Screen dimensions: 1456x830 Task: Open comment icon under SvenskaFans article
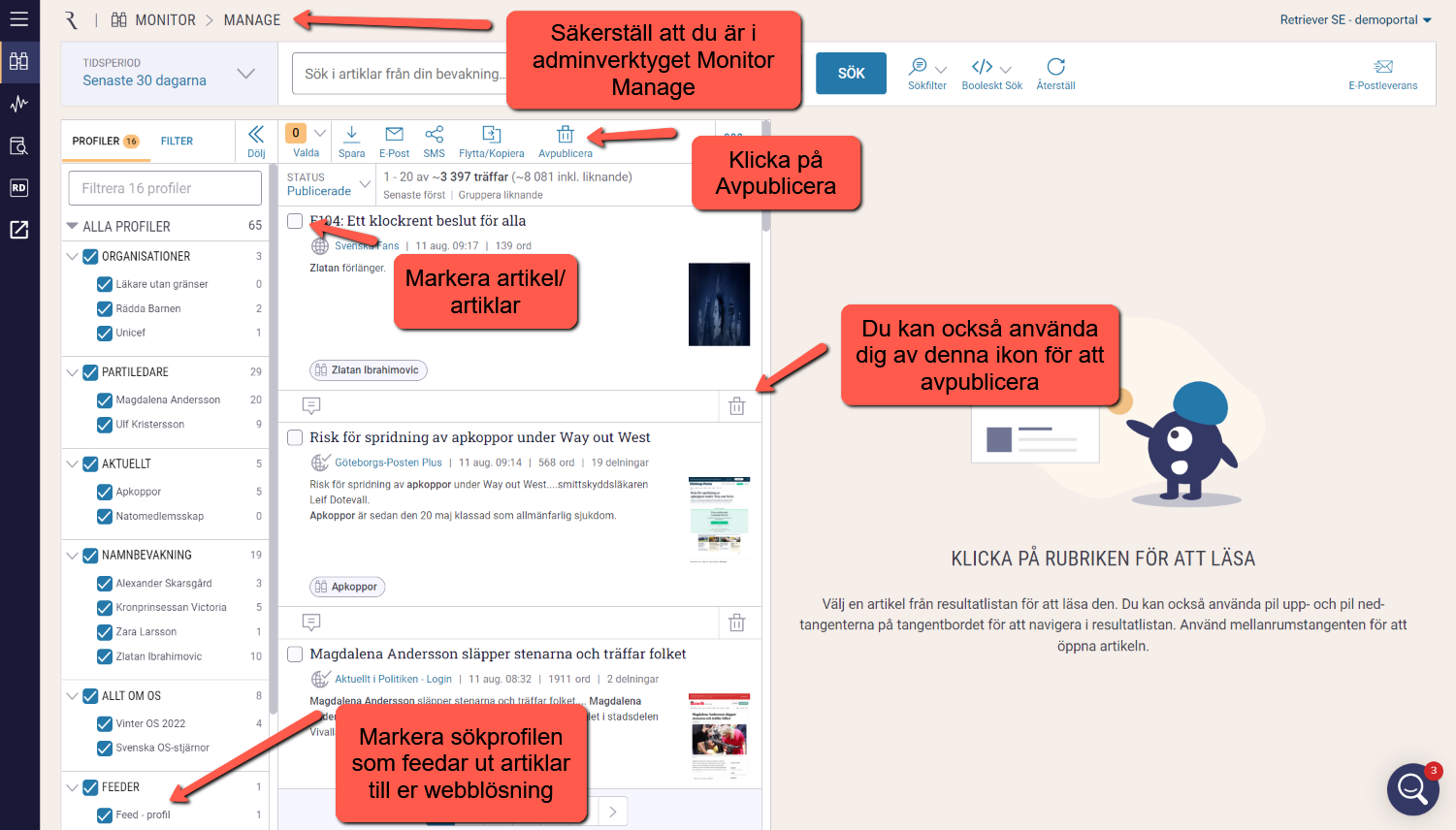coord(311,405)
